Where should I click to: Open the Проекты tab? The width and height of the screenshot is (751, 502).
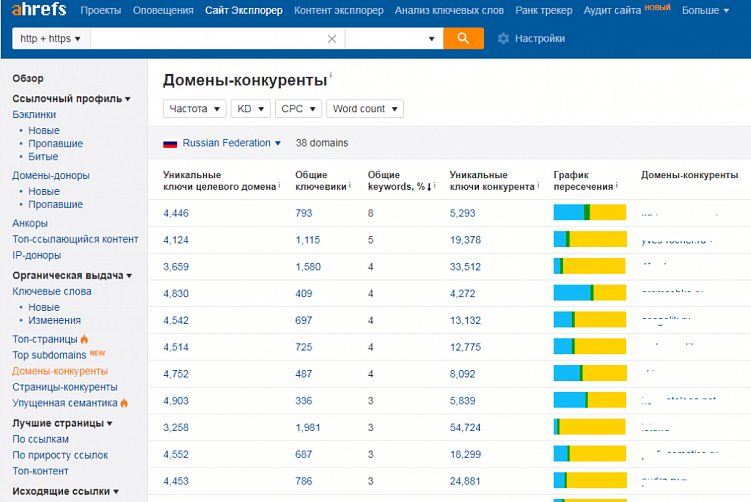point(101,10)
